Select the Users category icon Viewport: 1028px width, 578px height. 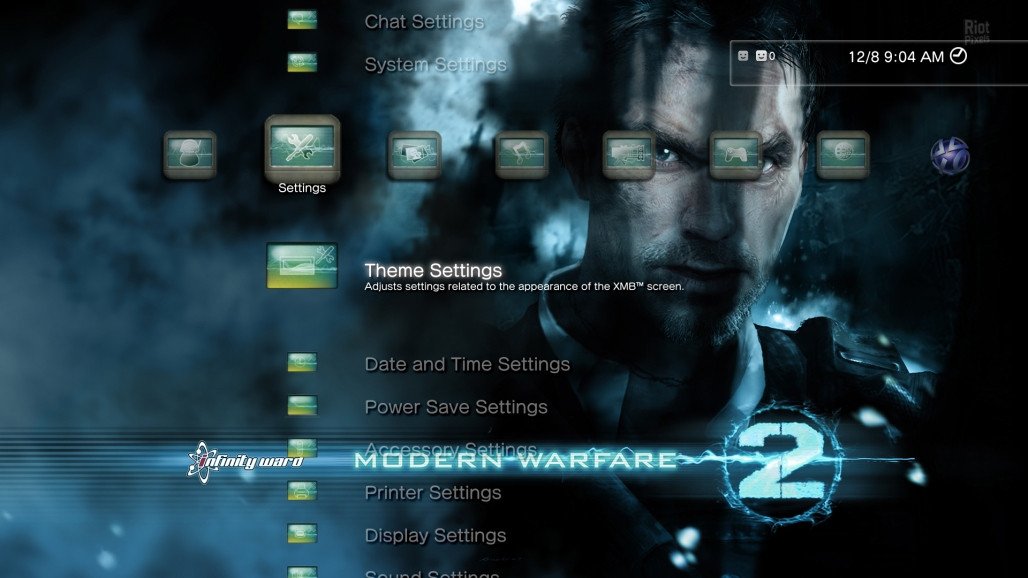[190, 155]
